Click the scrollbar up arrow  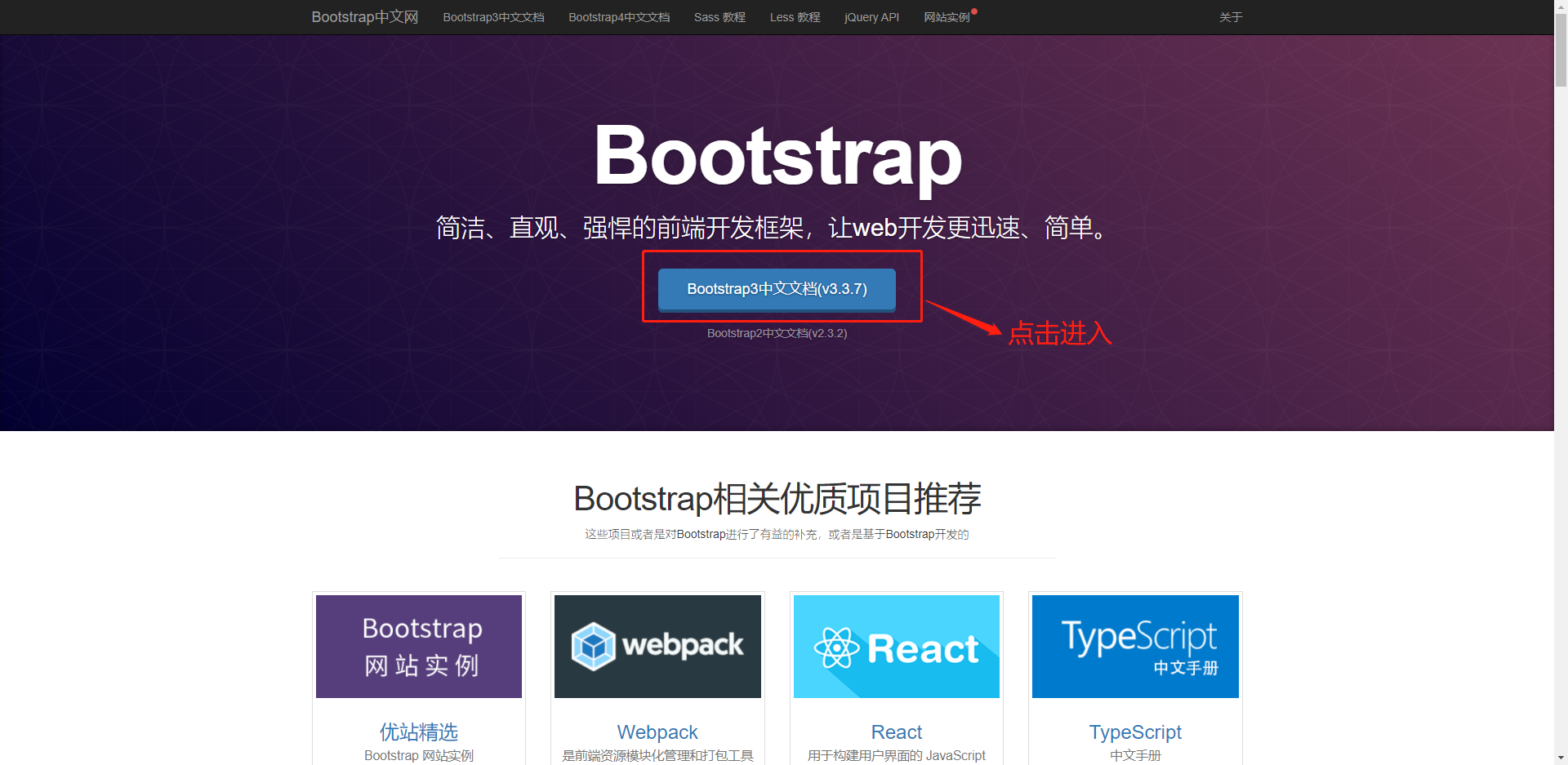1561,7
